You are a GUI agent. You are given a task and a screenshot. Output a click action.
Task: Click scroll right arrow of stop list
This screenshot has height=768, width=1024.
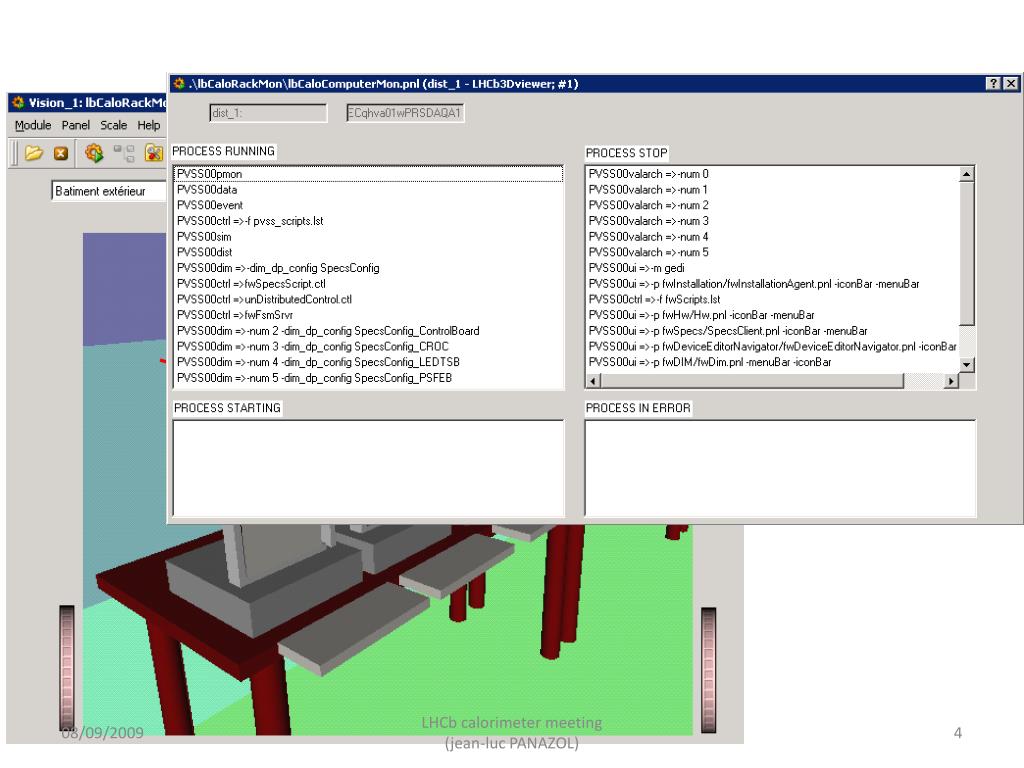(x=952, y=381)
